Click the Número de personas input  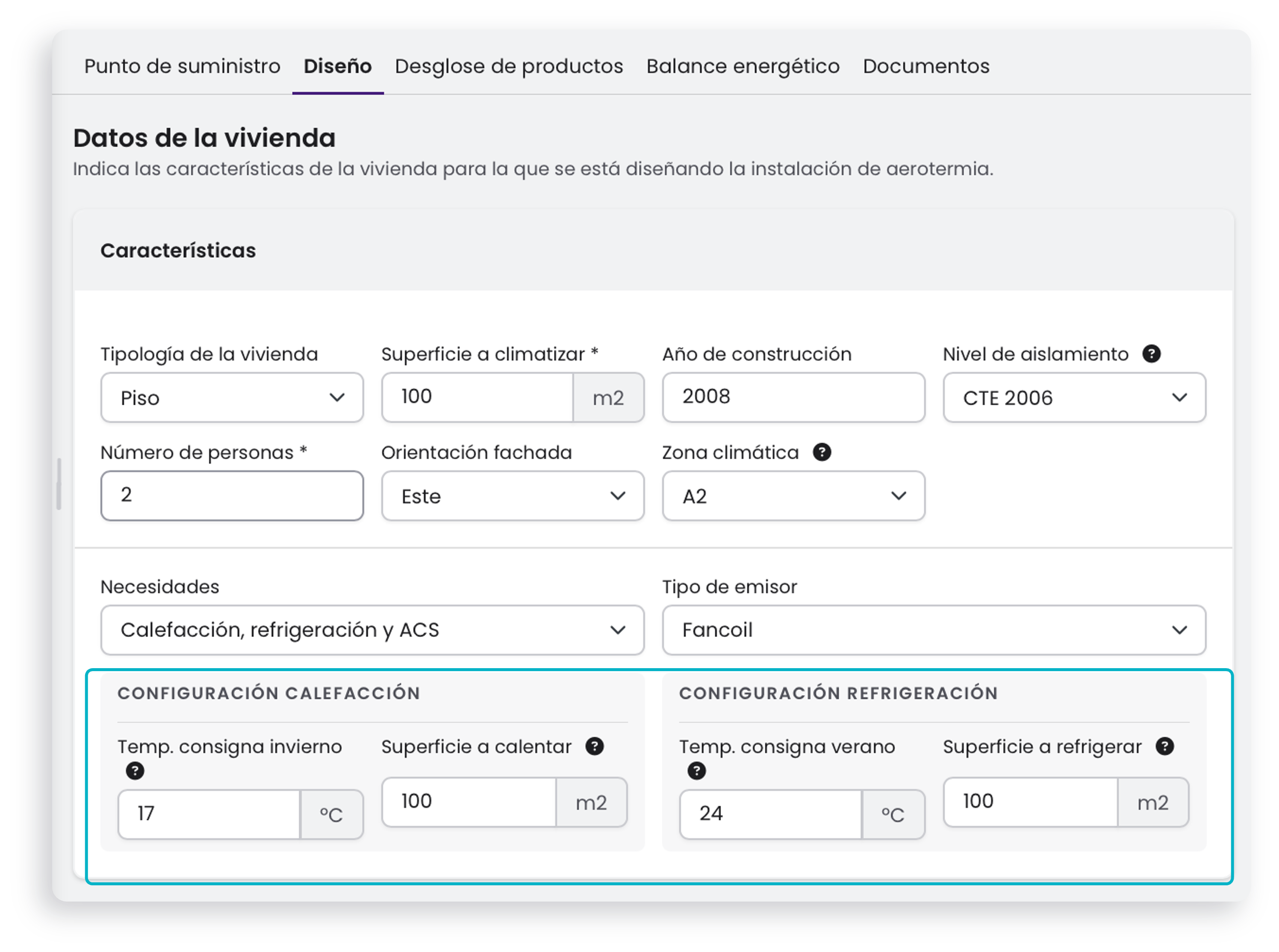(232, 495)
